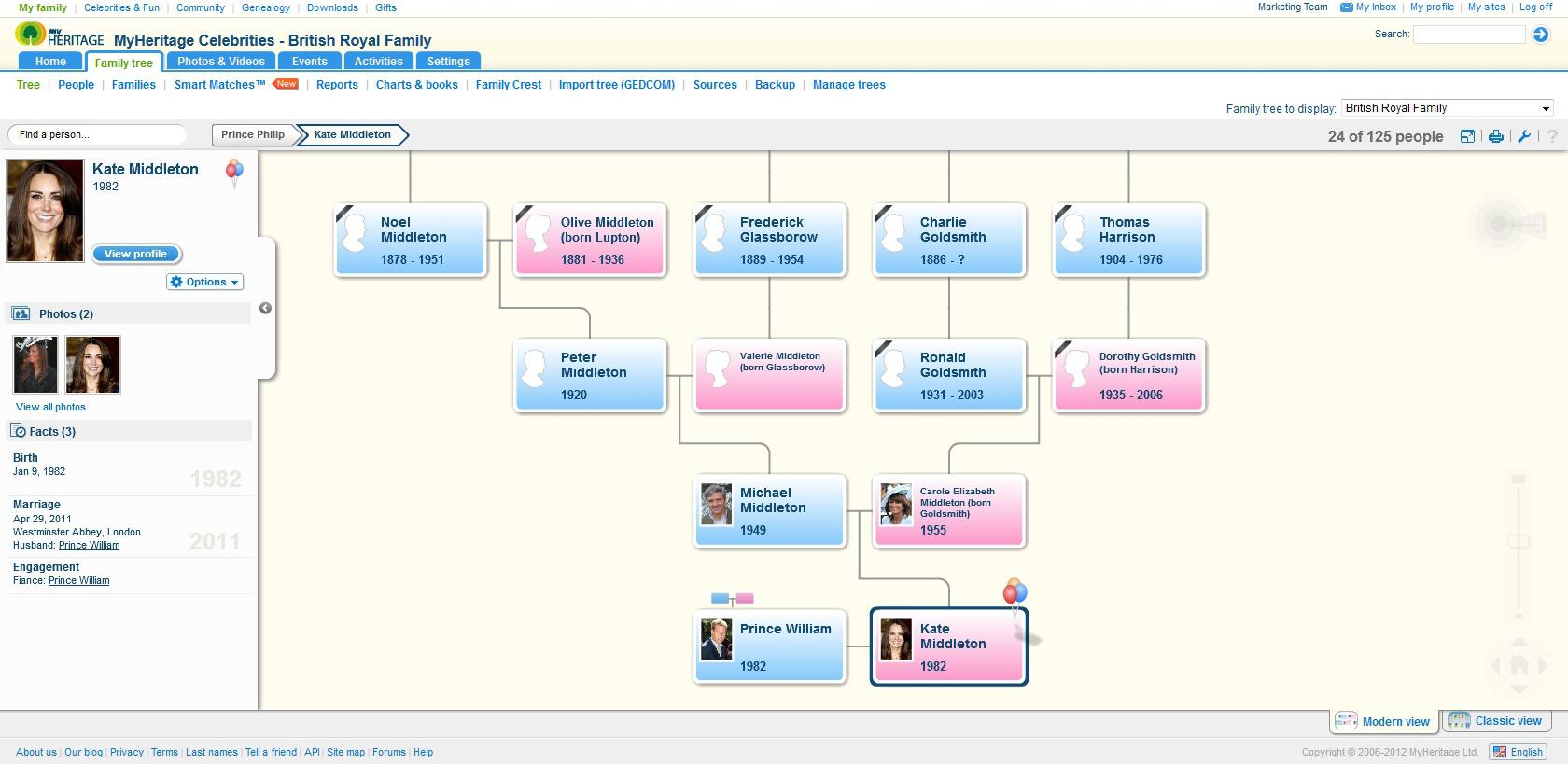Open Import tree (GEDCOM)
This screenshot has width=1568, height=764.
(x=617, y=85)
